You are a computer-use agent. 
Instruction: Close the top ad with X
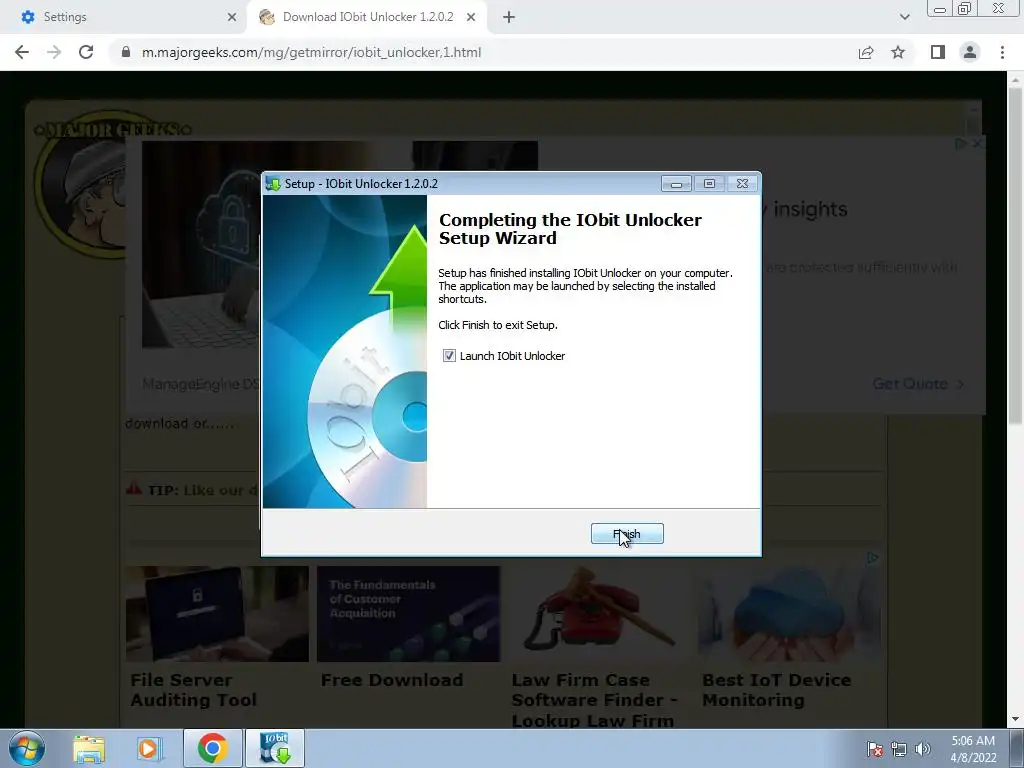[x=978, y=143]
